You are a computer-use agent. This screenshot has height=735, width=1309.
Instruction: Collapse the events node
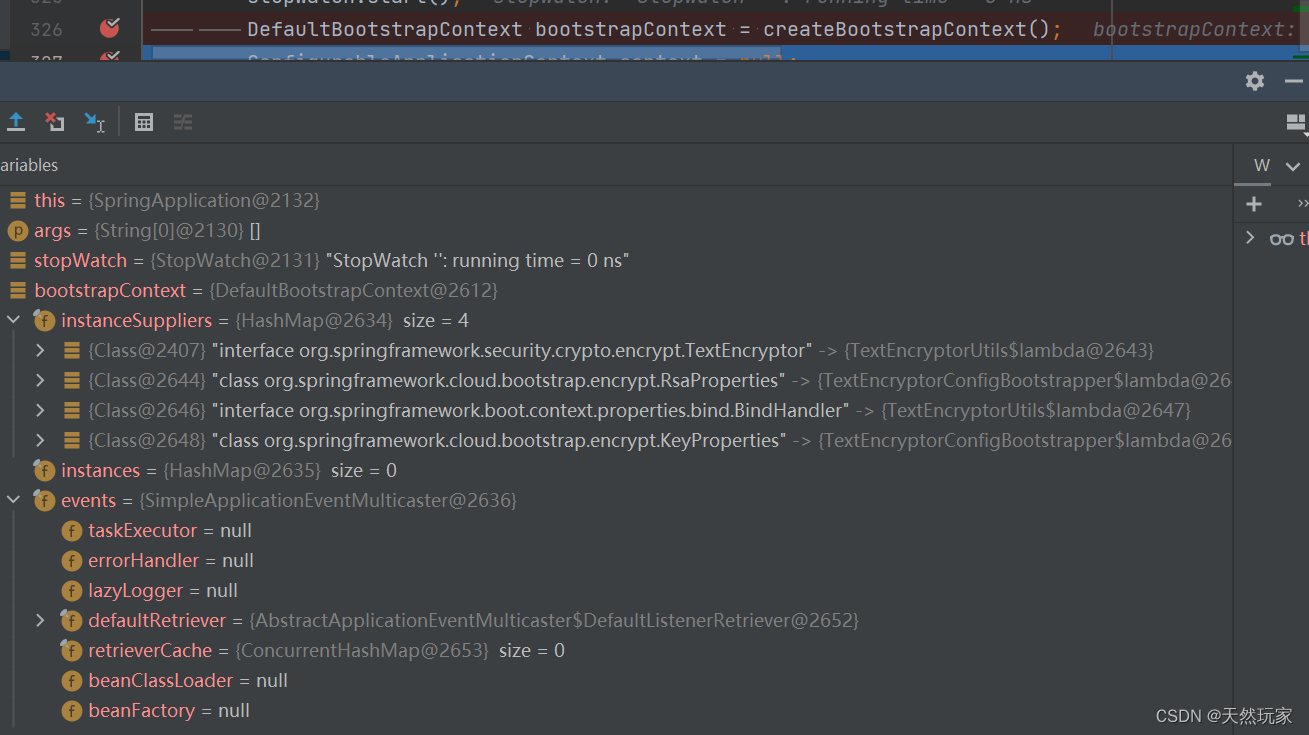tap(13, 500)
